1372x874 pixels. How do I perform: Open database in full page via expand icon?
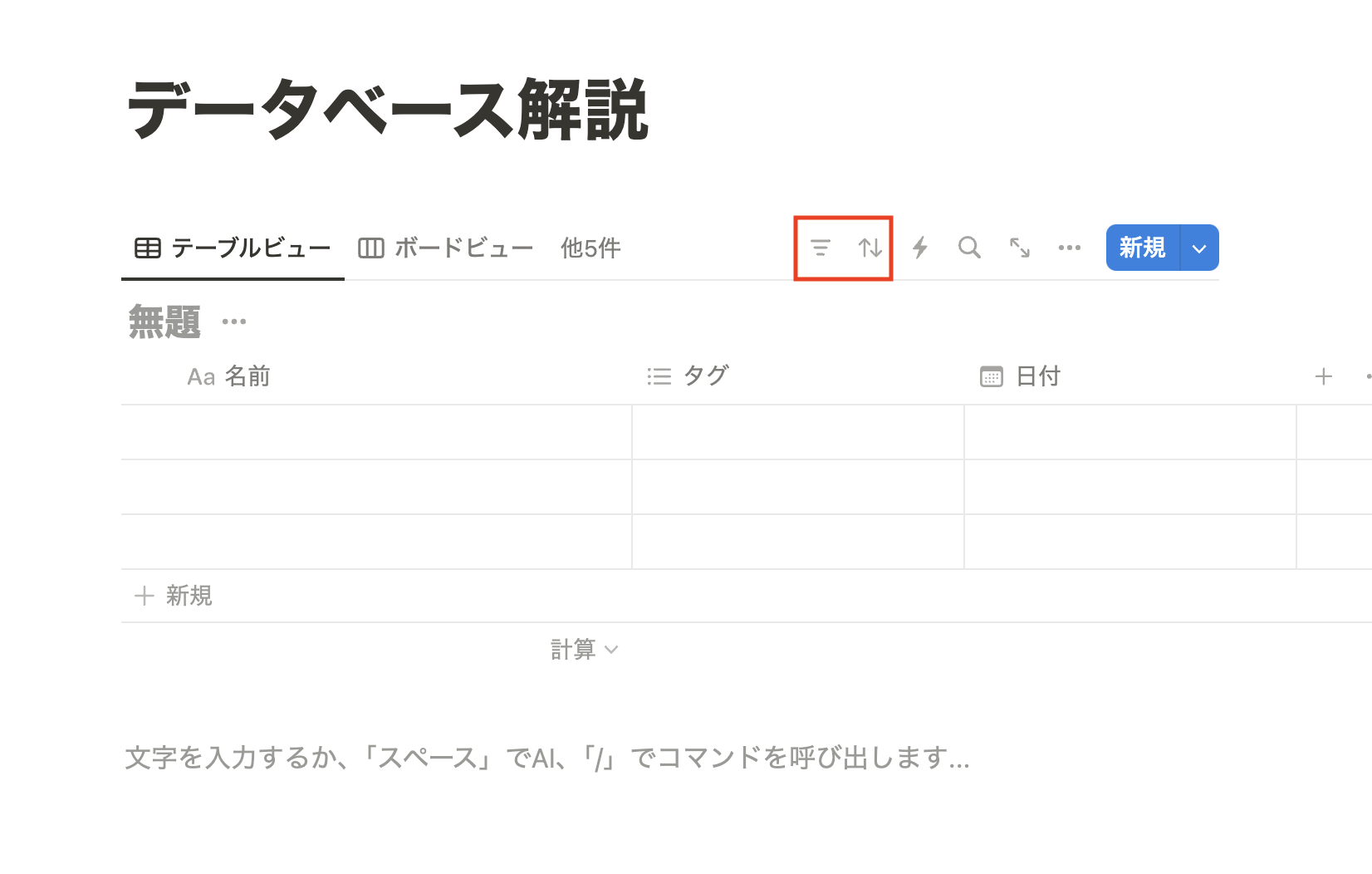1020,248
